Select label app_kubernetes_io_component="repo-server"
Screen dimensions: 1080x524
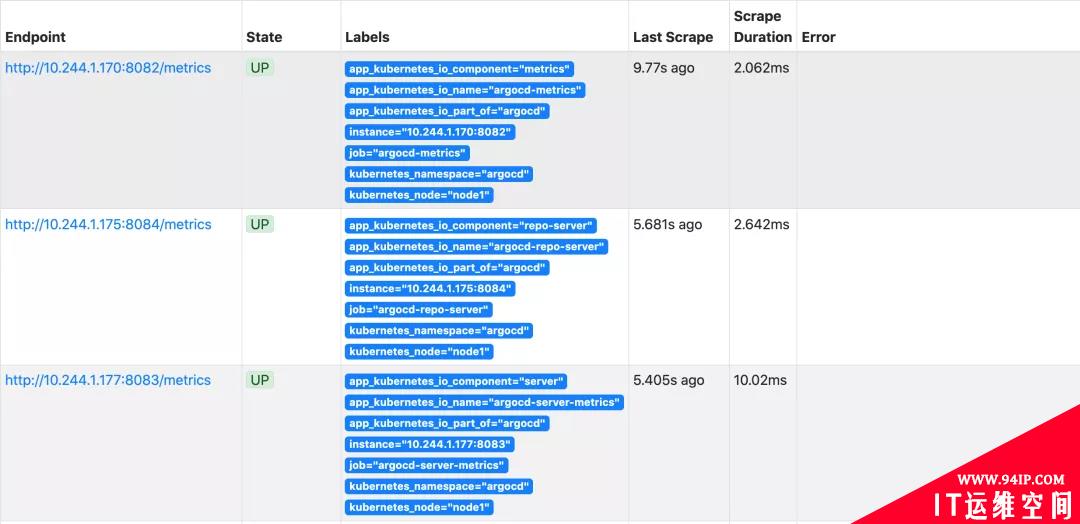point(471,226)
